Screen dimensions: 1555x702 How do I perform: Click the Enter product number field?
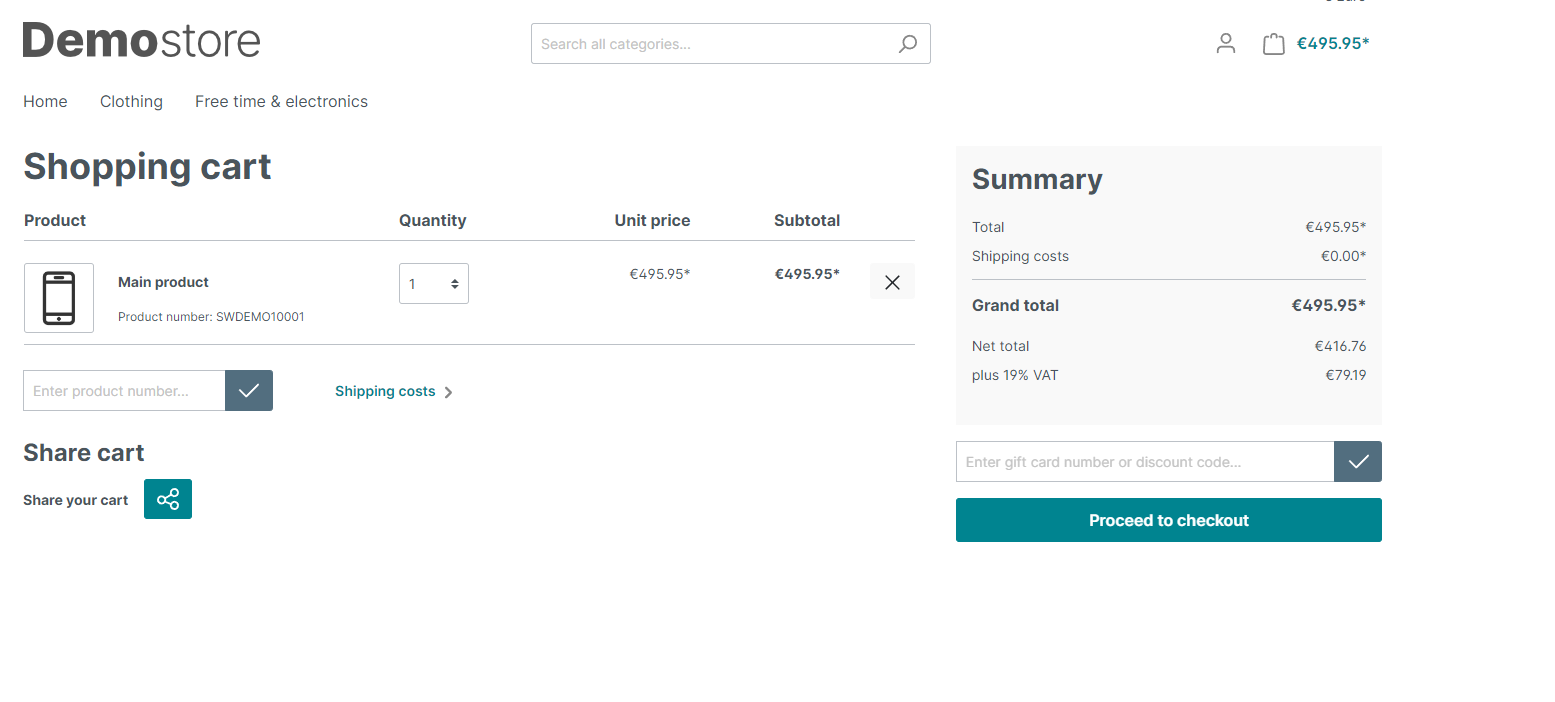tap(124, 391)
